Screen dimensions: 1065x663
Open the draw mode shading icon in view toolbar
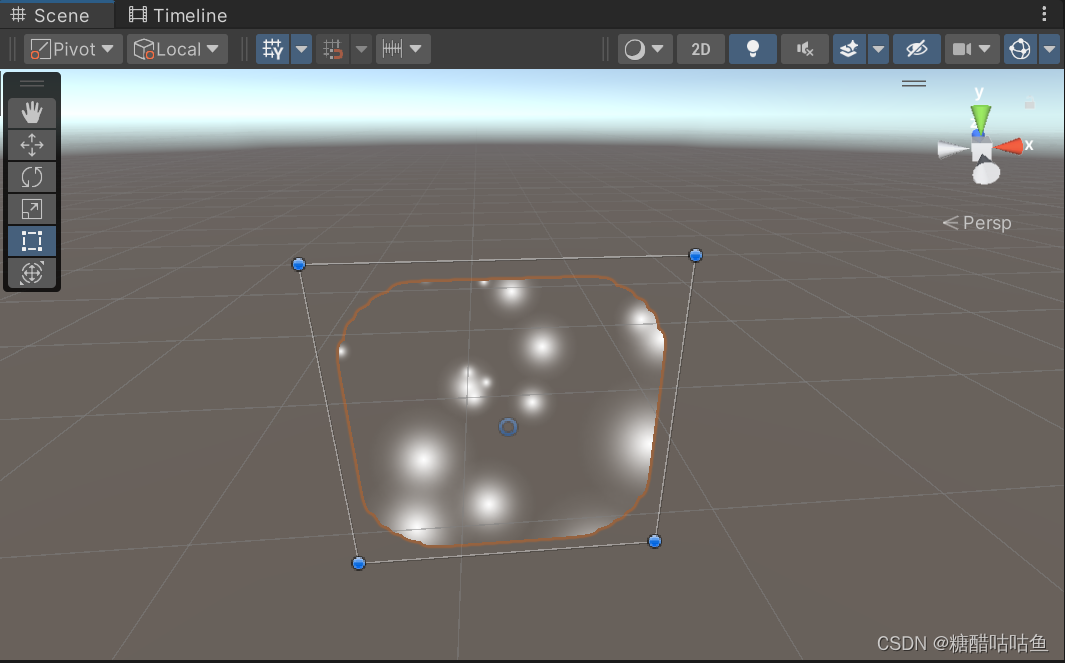(x=634, y=48)
